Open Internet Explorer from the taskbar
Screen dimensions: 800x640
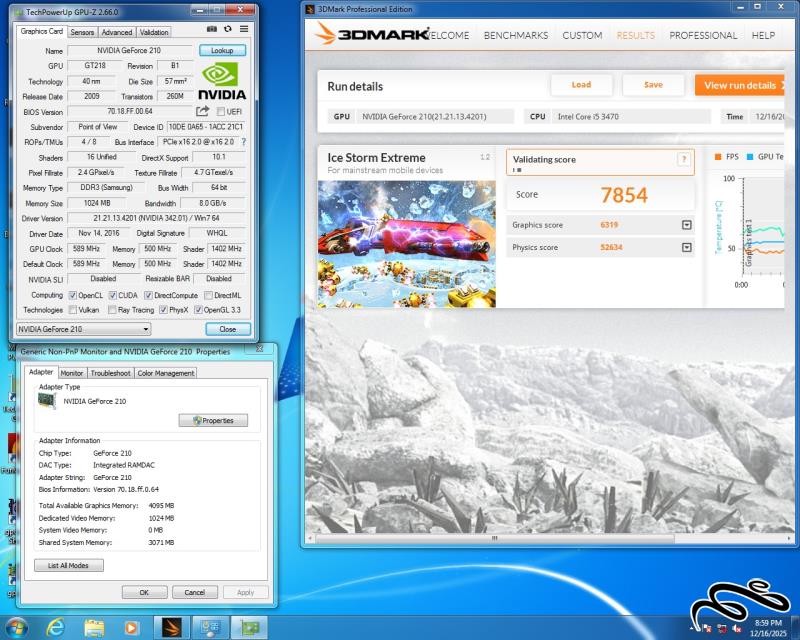56,627
